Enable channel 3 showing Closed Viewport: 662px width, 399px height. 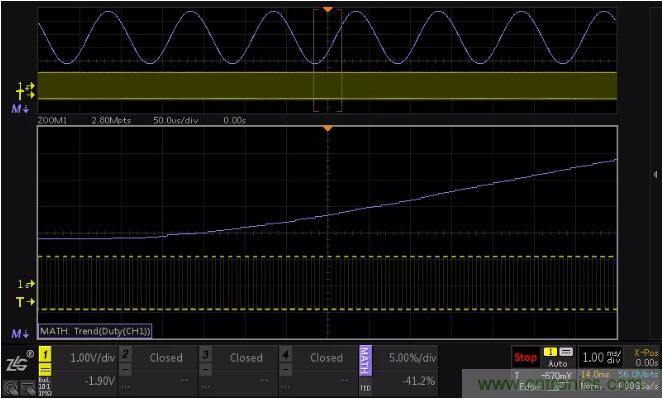(246, 358)
